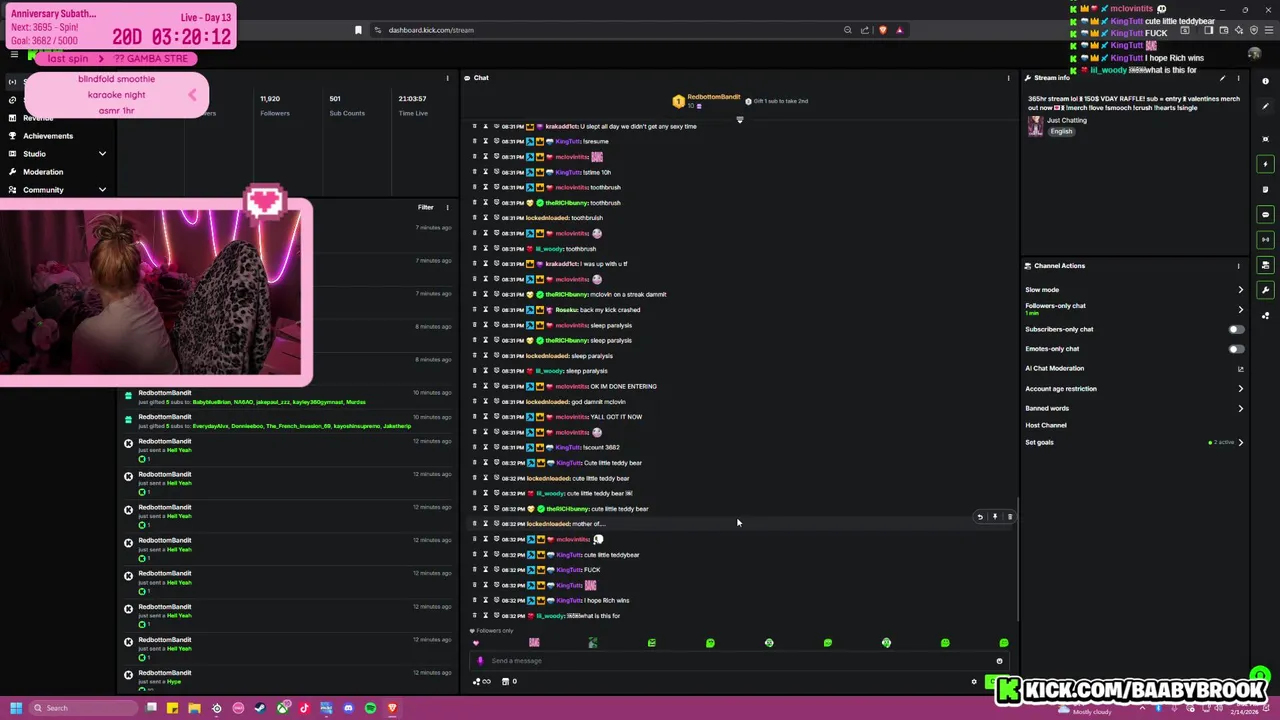Open TikTok app from the taskbar
The image size is (1280, 720).
point(304,708)
